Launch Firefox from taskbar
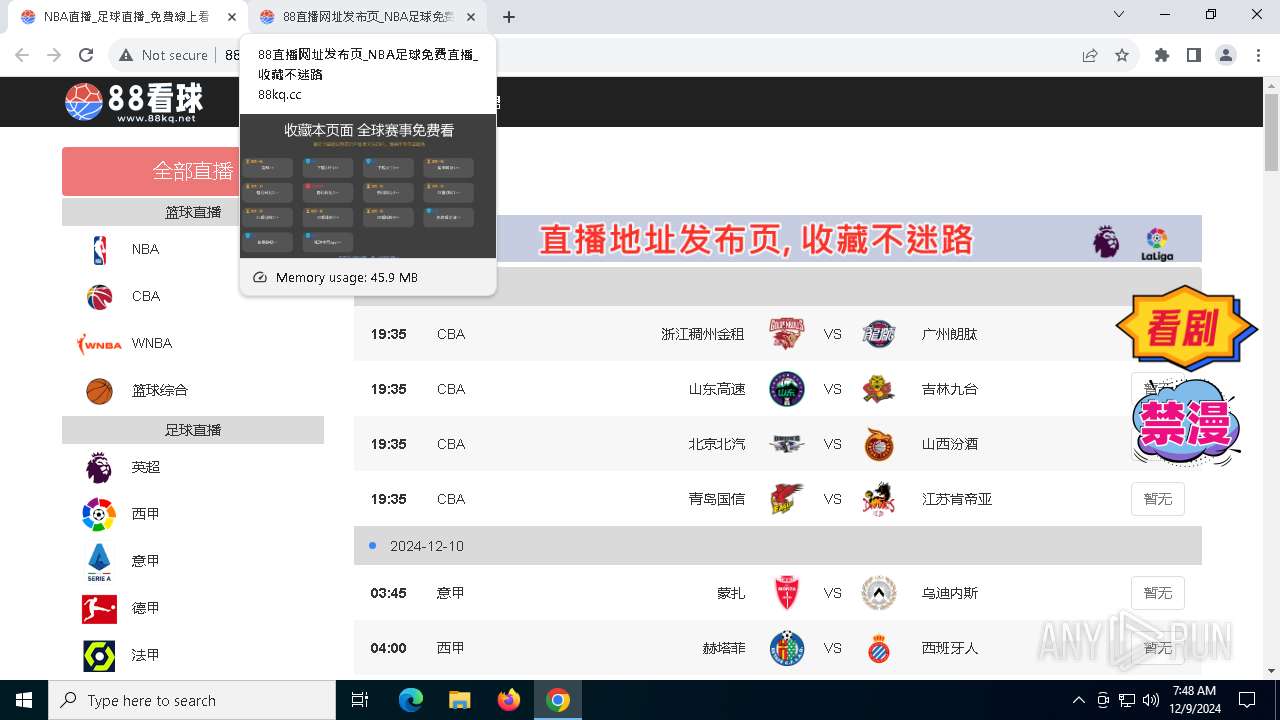The width and height of the screenshot is (1280, 720). click(509, 700)
